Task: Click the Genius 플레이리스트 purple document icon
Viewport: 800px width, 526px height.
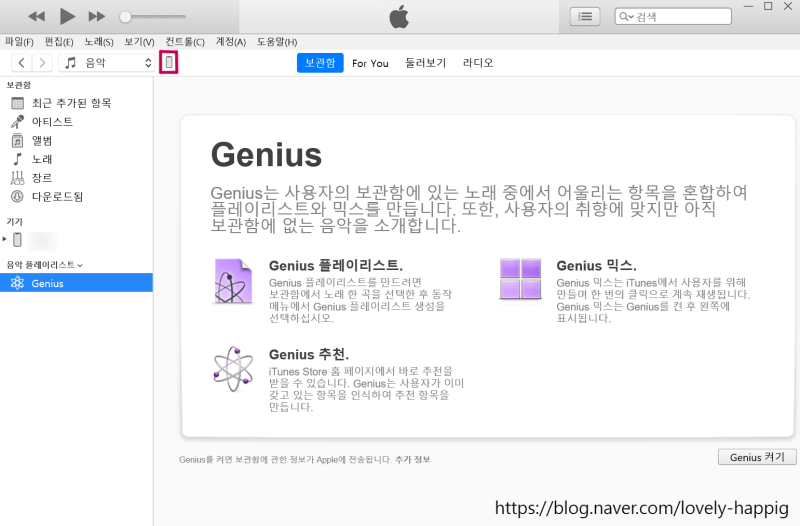Action: (233, 281)
